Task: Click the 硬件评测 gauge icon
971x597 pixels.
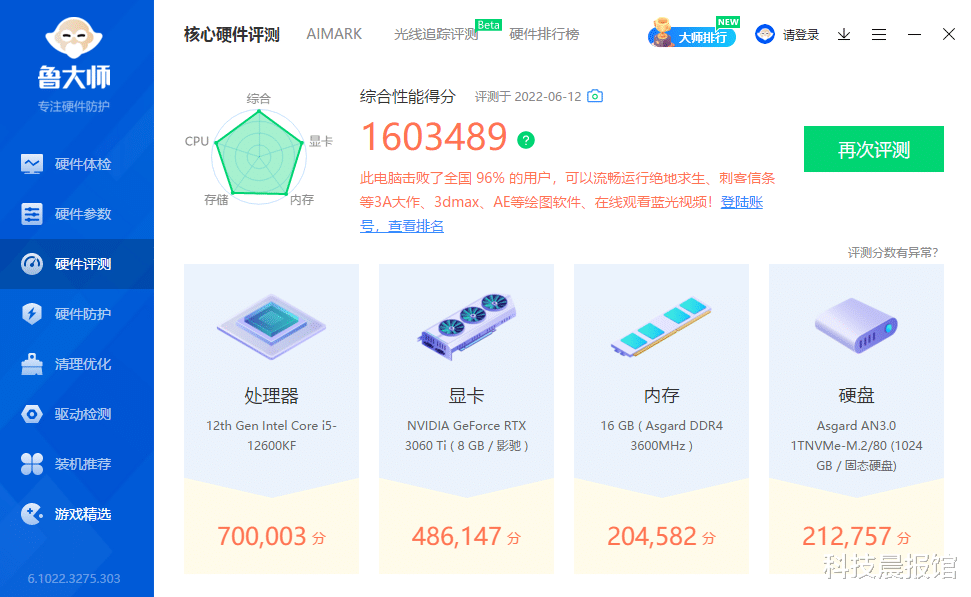Action: coord(32,264)
